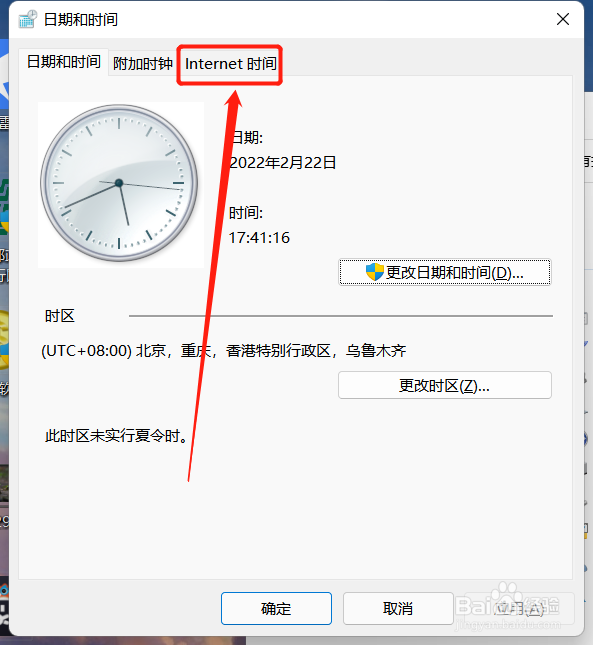Click the date value 2022年2月22日

click(x=283, y=162)
